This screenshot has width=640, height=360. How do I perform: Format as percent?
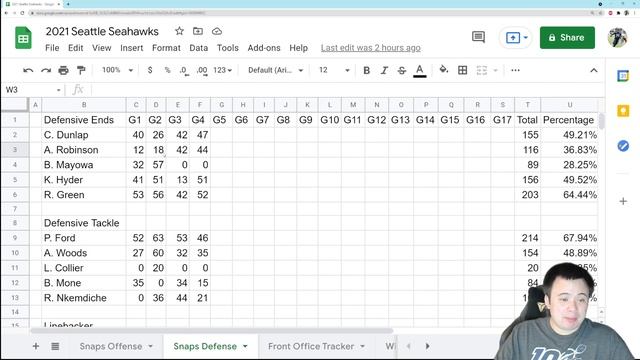(167, 70)
